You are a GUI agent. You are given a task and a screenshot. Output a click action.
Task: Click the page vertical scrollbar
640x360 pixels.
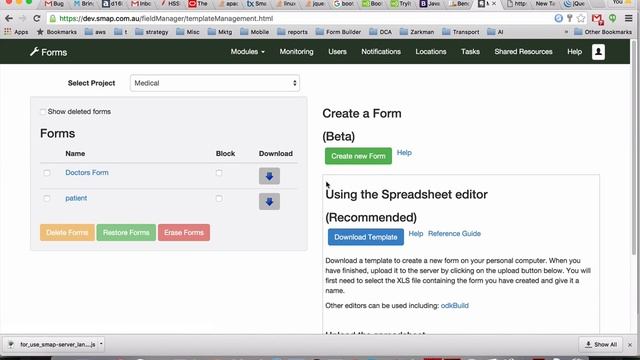(633, 148)
